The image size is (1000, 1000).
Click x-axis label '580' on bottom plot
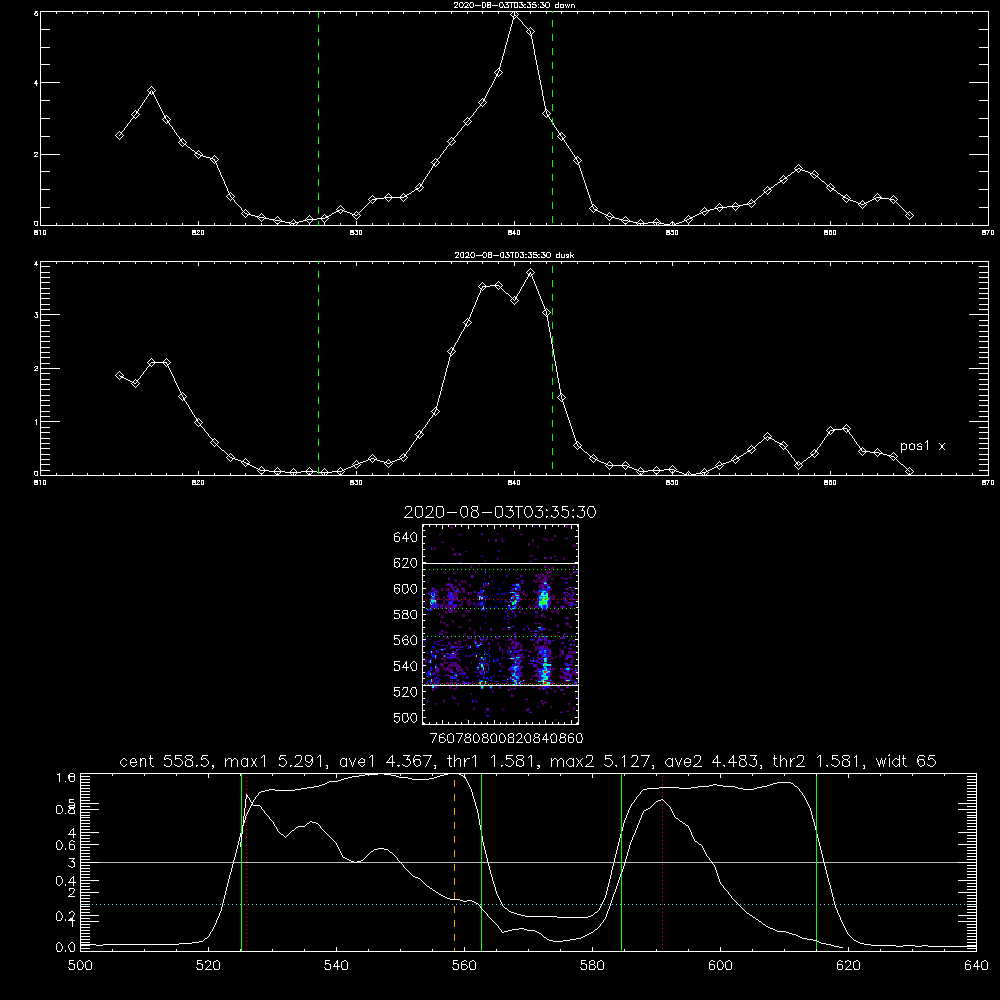592,966
